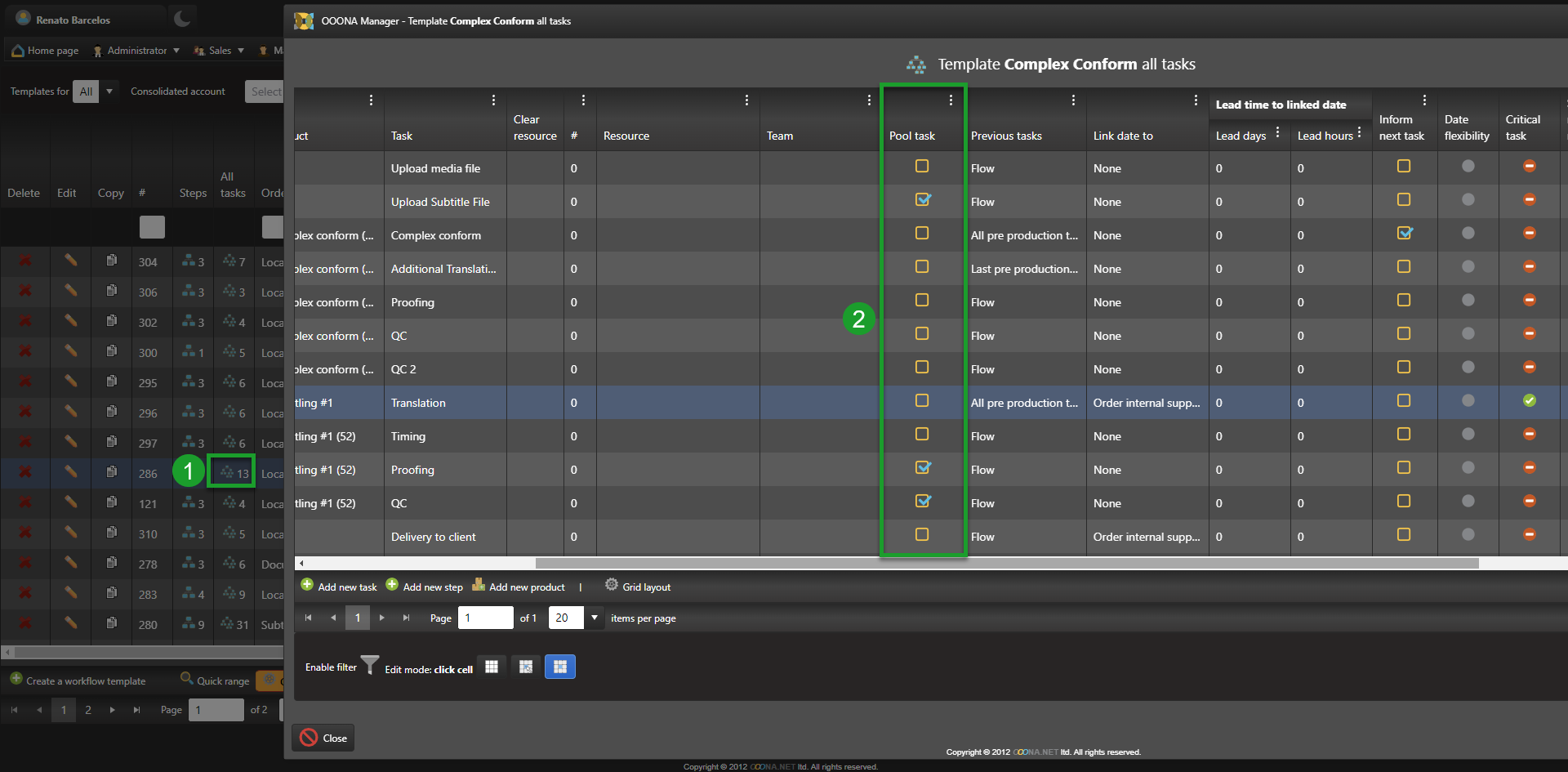The width and height of the screenshot is (1568, 772).
Task: Uncheck Pool task for Upload Subtitle File
Action: tap(922, 200)
